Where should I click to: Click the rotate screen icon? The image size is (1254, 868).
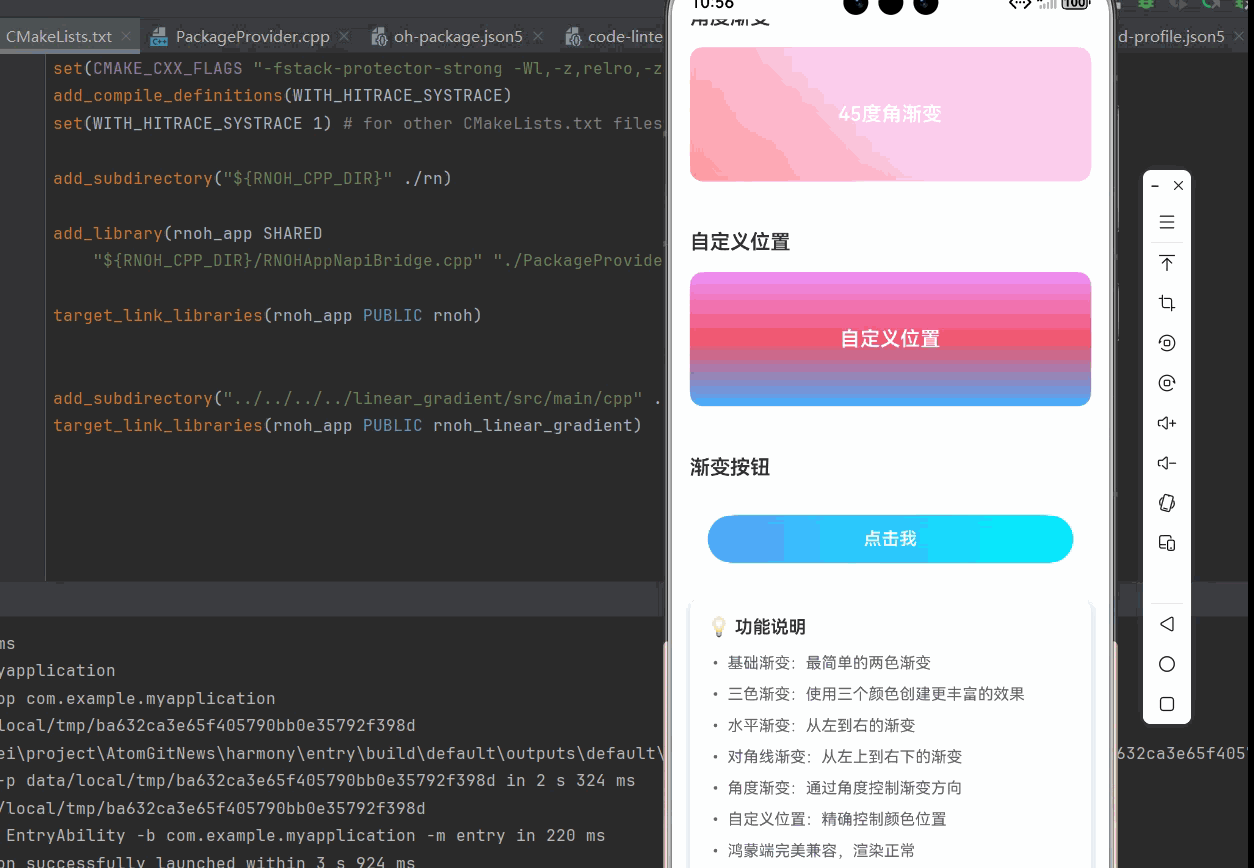coord(1167,343)
